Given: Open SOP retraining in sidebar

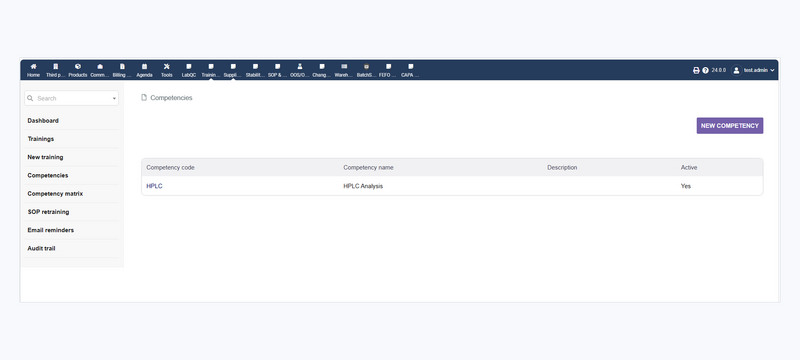Looking at the screenshot, I should 48,212.
